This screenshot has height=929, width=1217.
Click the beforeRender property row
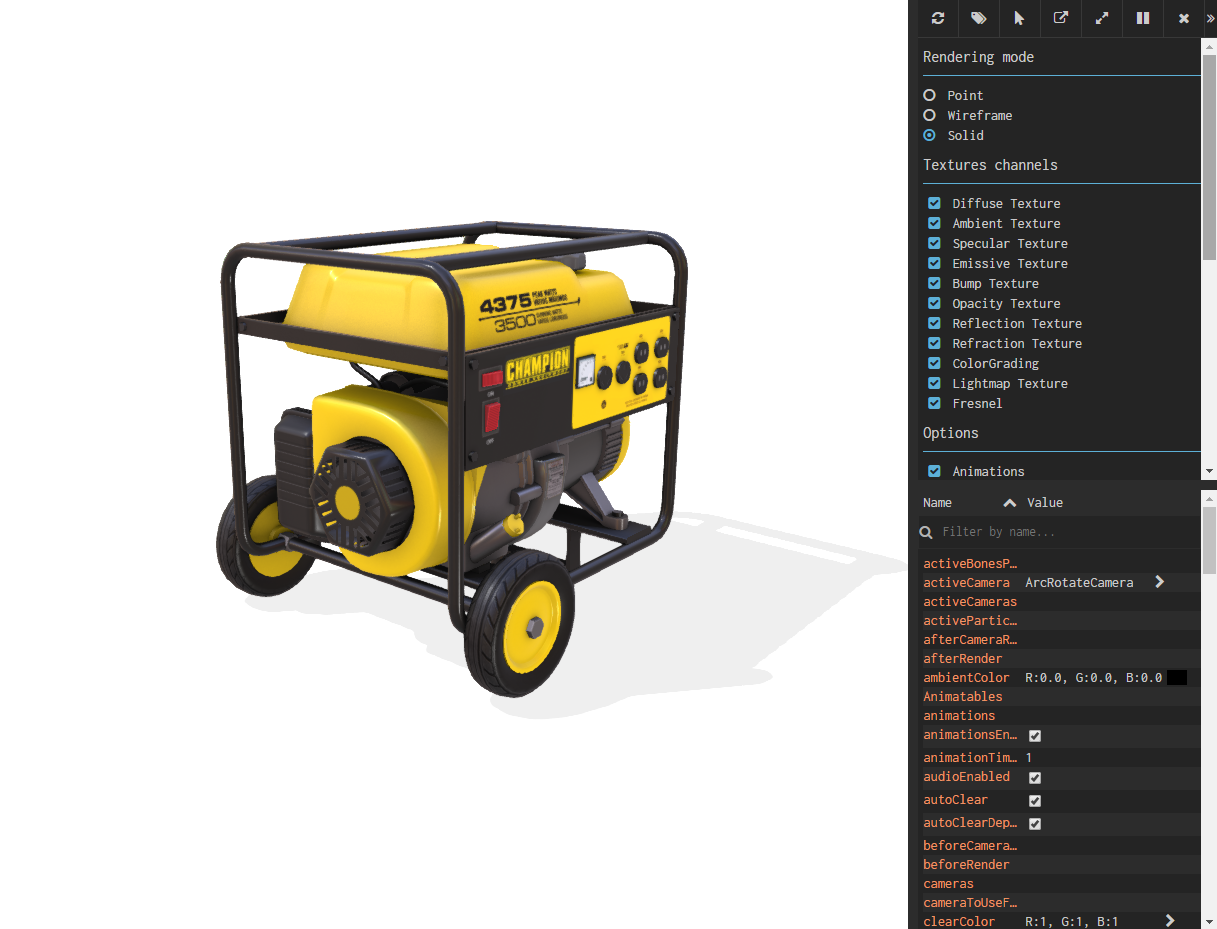pyautogui.click(x=1060, y=864)
